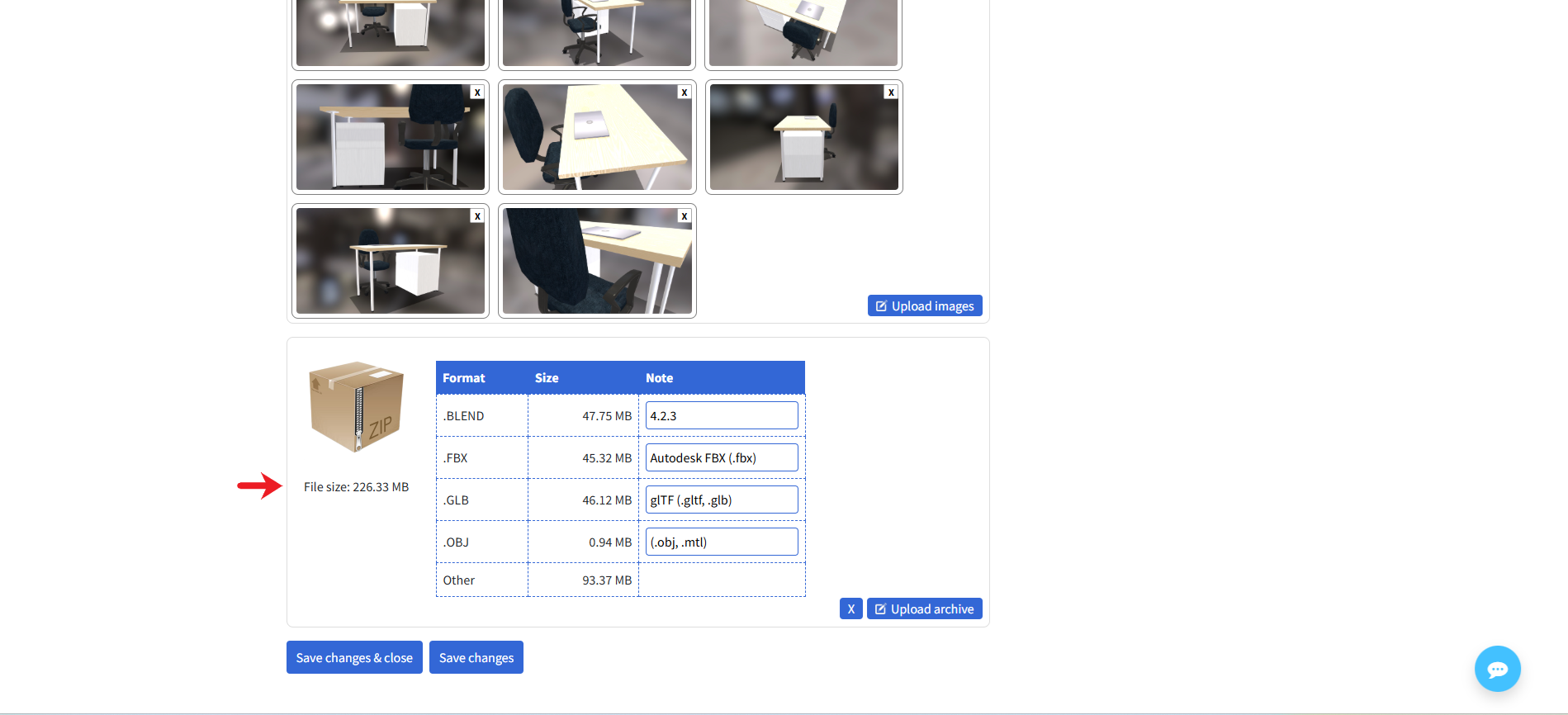1568x715 pixels.
Task: Open the chair back close-up thumbnail
Action: [597, 261]
